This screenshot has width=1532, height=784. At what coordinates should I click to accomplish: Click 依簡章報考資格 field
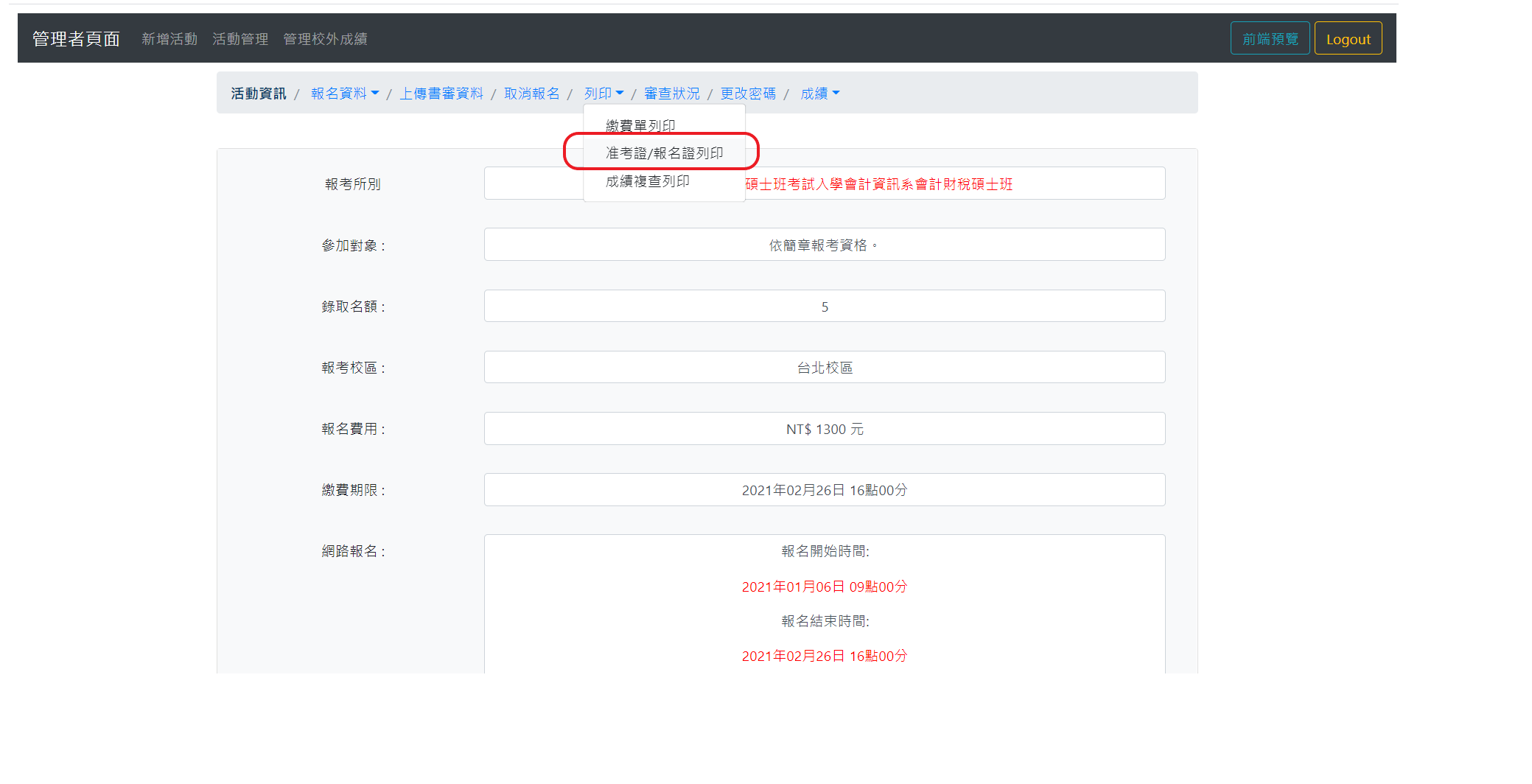point(825,245)
